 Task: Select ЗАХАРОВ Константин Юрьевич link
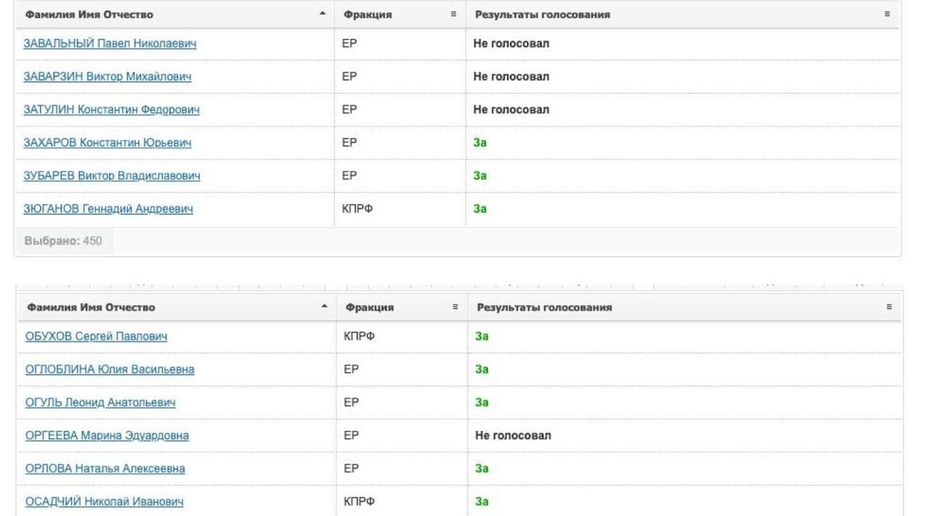pyautogui.click(x=107, y=143)
